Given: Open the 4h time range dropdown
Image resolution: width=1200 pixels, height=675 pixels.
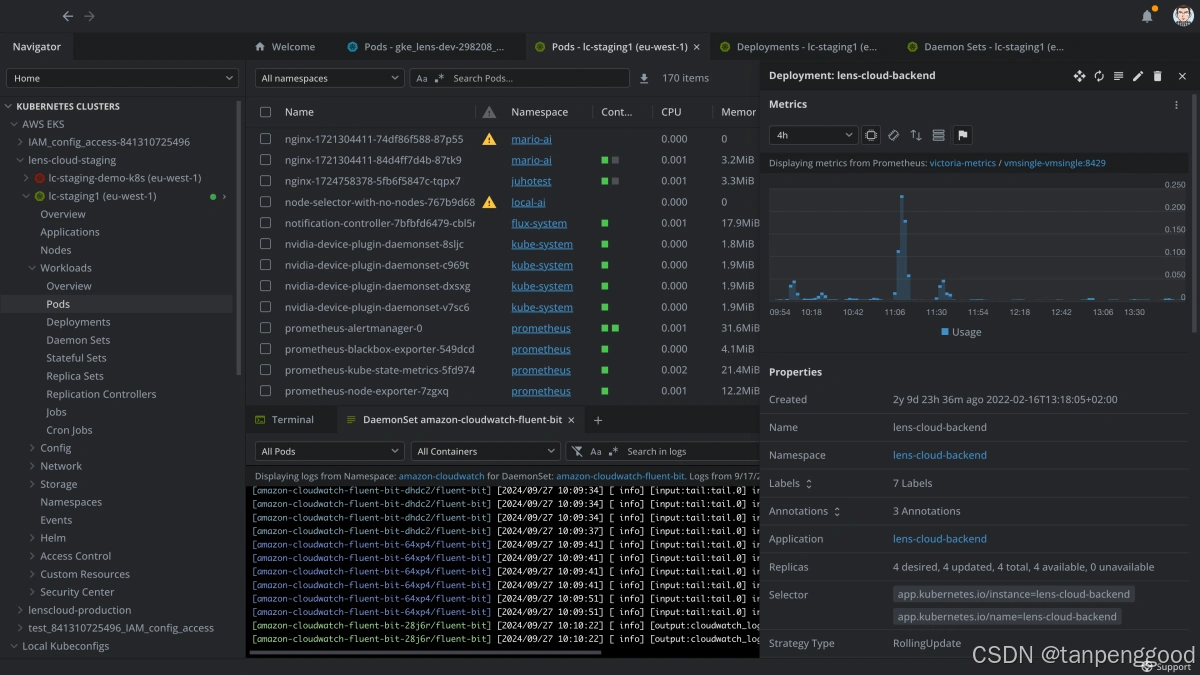Looking at the screenshot, I should click(813, 135).
